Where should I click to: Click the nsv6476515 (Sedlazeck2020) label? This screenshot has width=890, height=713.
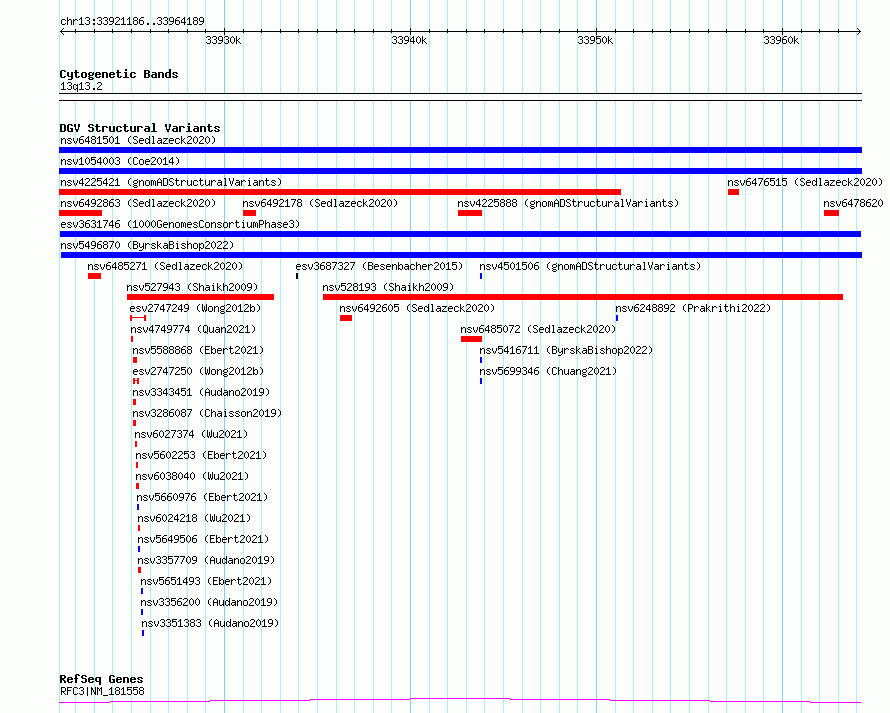[805, 182]
